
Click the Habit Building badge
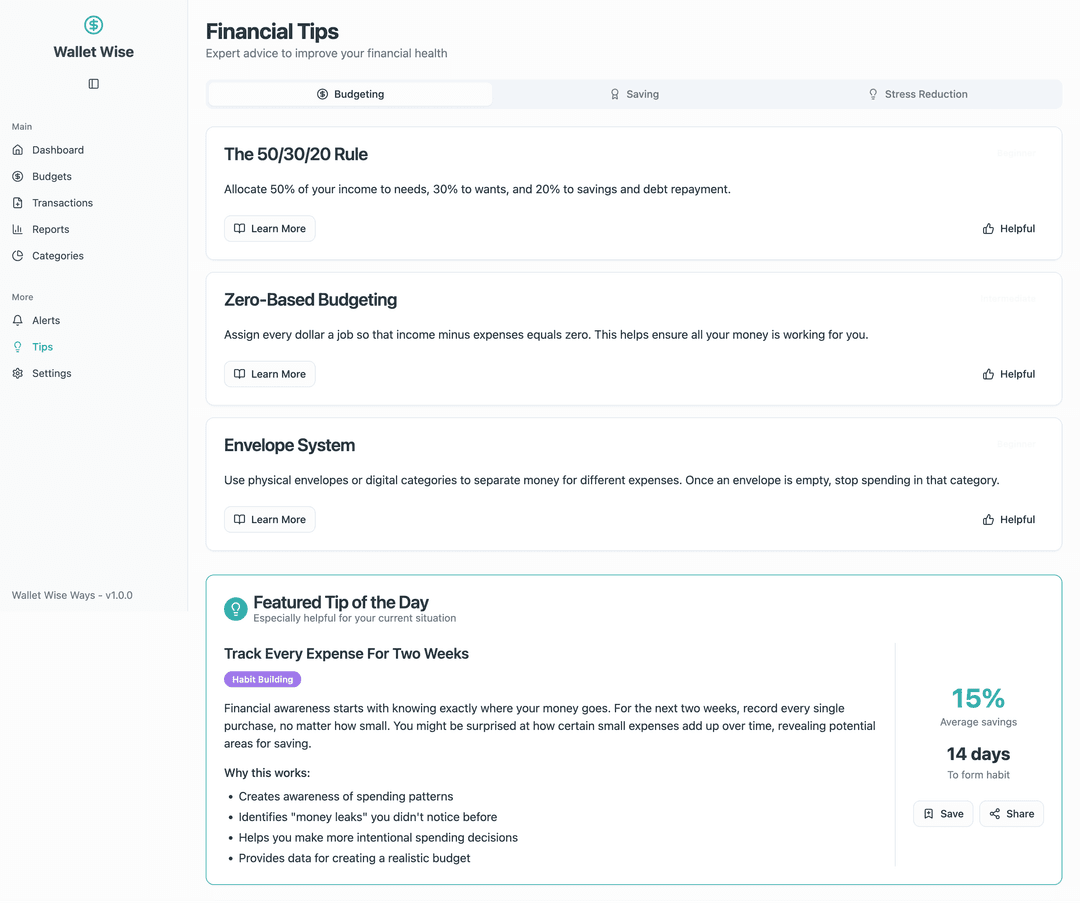tap(262, 679)
